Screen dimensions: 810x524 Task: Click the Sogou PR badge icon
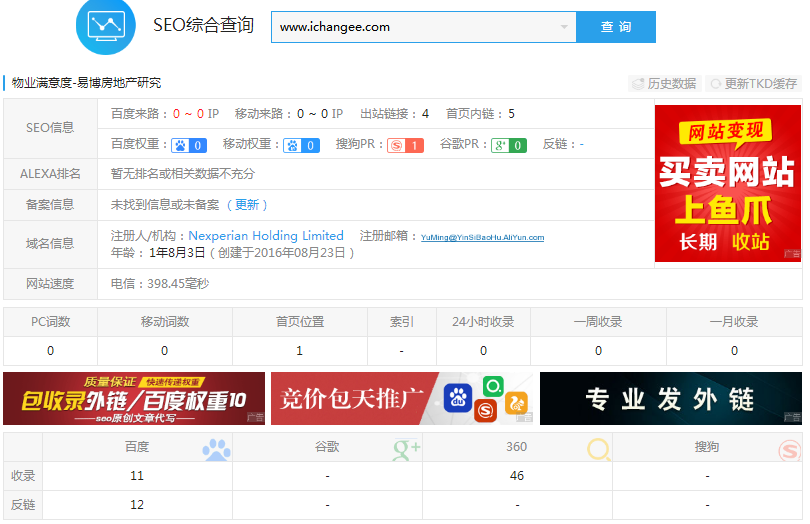(397, 145)
